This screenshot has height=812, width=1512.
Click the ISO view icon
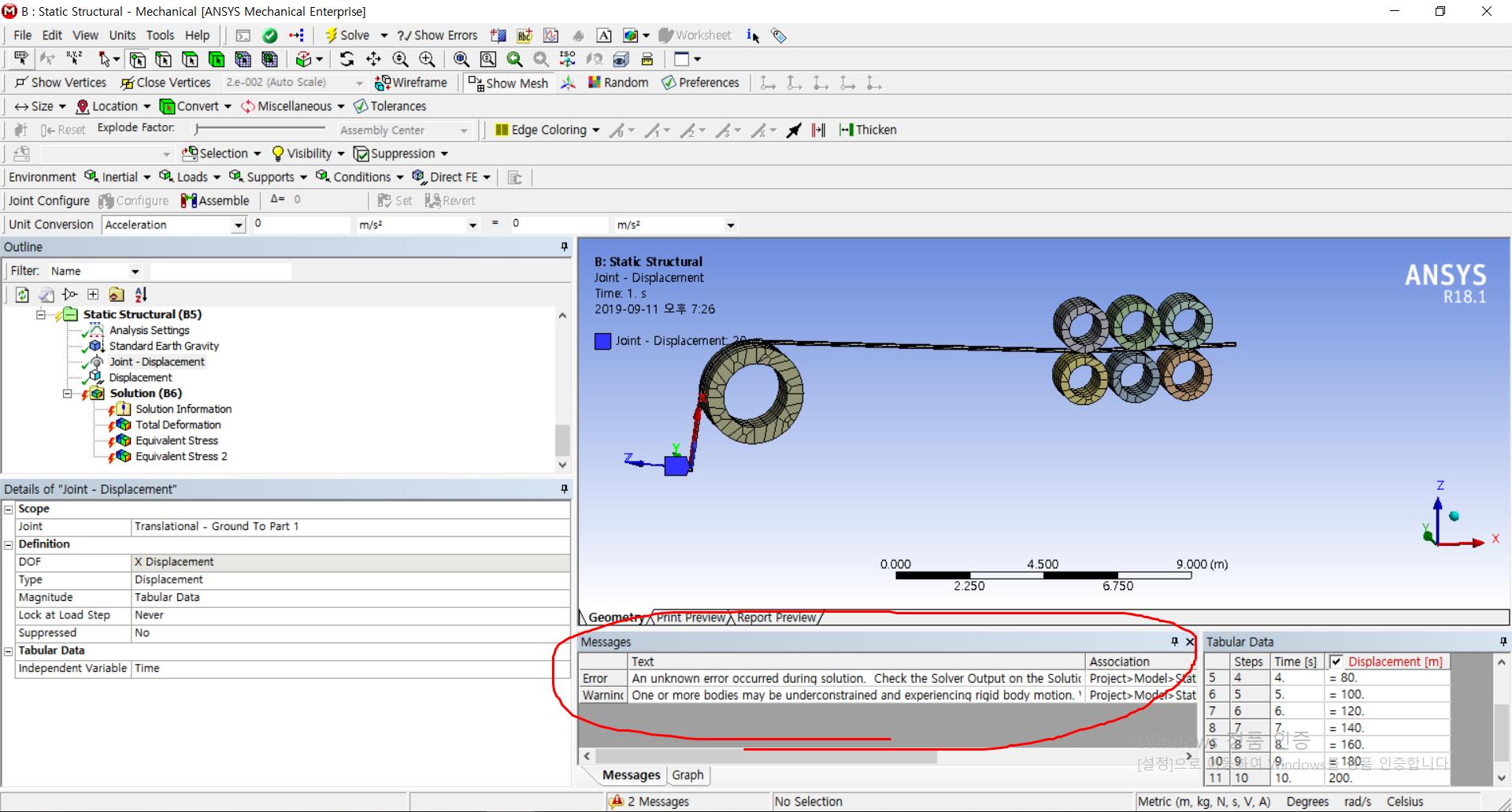pos(567,59)
